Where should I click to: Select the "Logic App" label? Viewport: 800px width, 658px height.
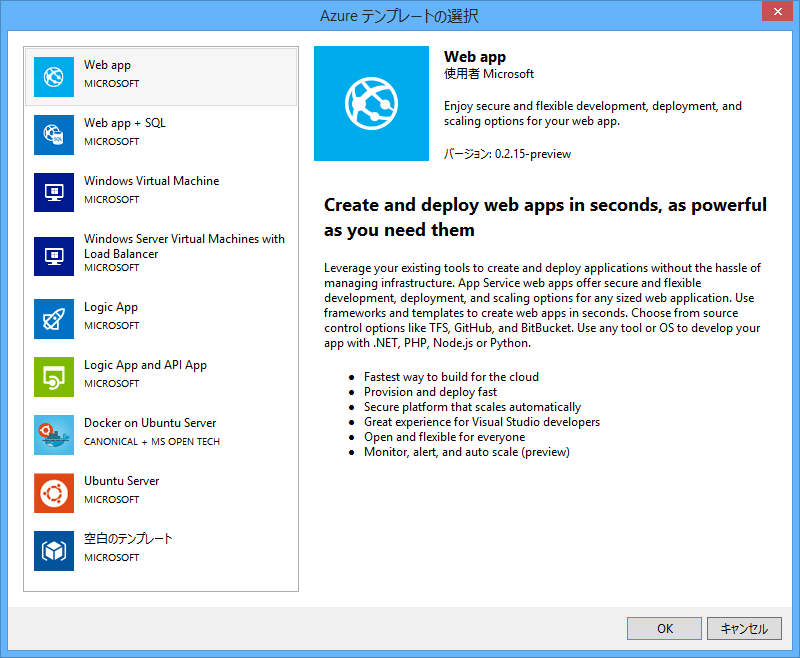point(111,307)
